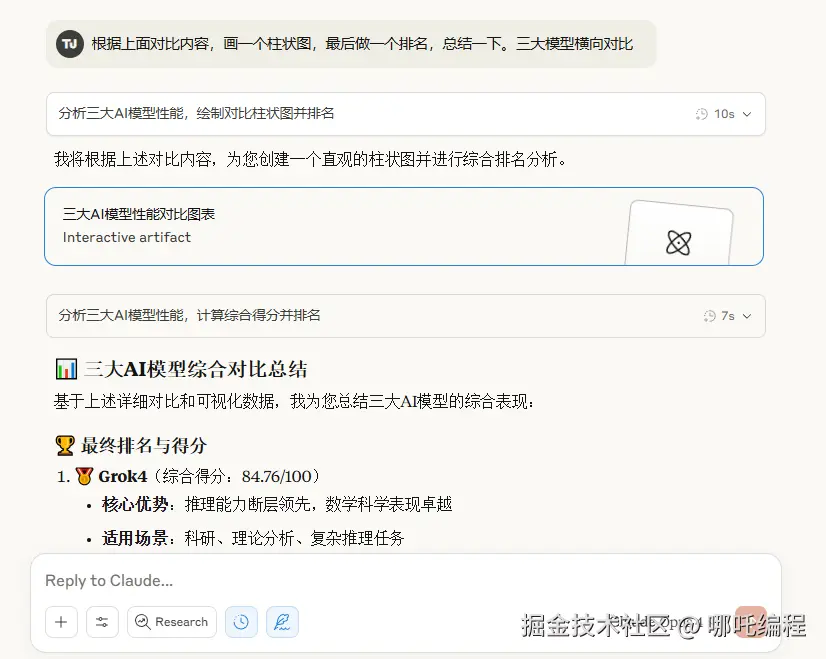Toggle the extended thinking clock icon
This screenshot has height=659, width=826.
241,622
